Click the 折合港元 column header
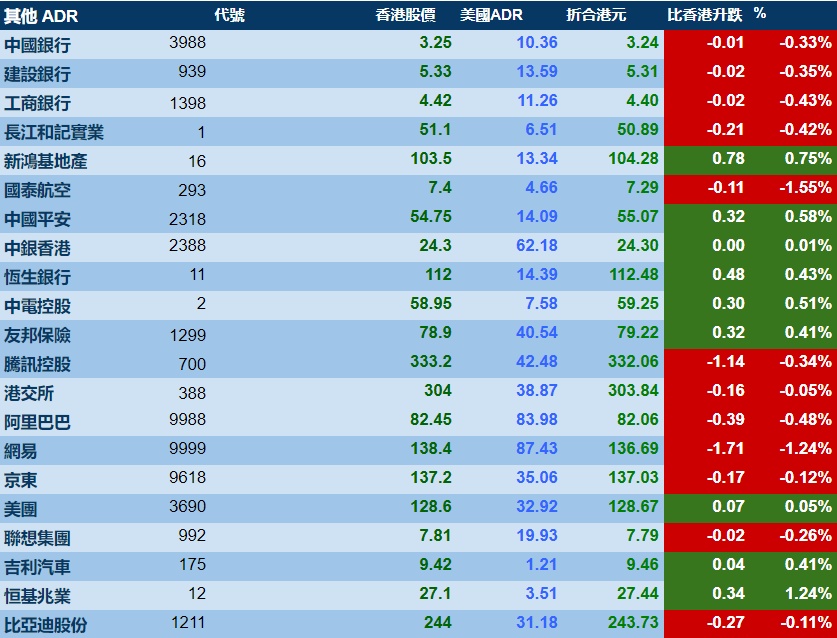 596,15
